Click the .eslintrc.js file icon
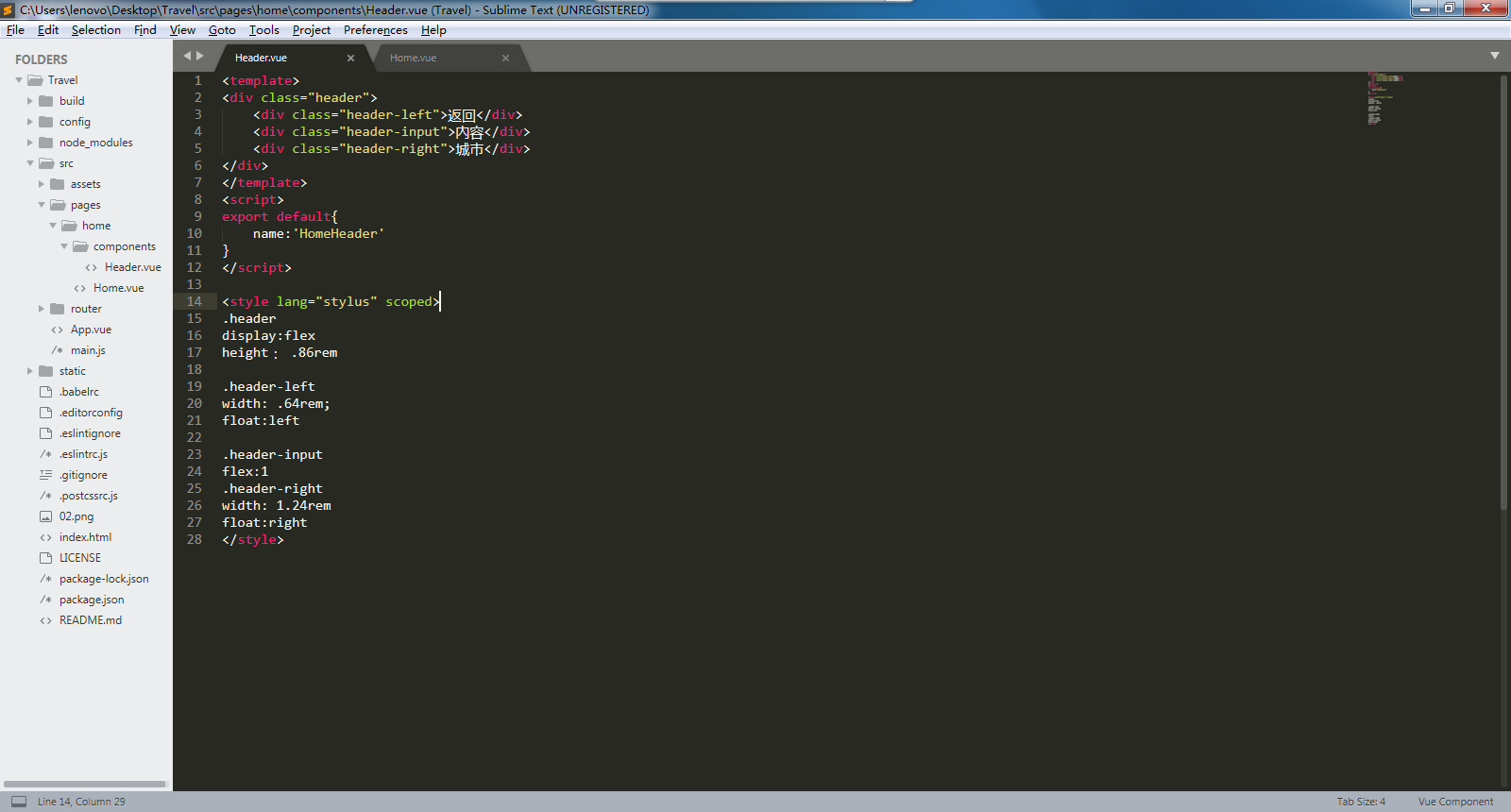The width and height of the screenshot is (1511, 812). coord(45,454)
